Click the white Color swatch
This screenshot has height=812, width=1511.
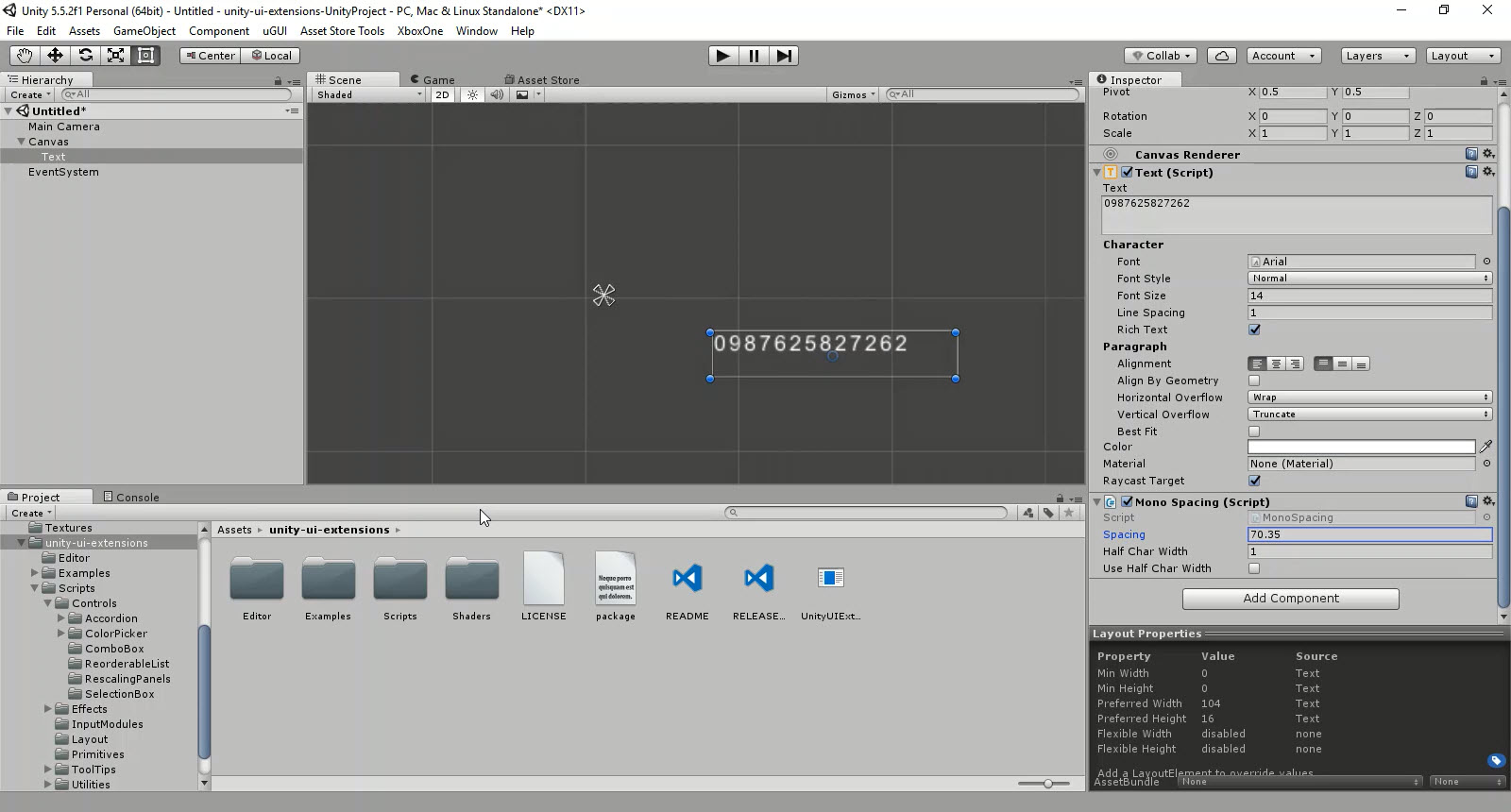click(x=1361, y=447)
